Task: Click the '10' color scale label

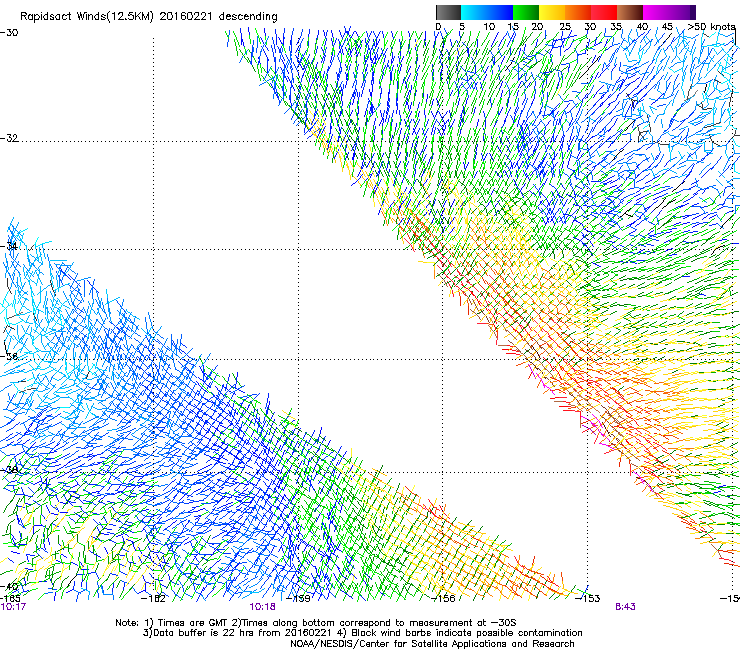Action: (489, 26)
